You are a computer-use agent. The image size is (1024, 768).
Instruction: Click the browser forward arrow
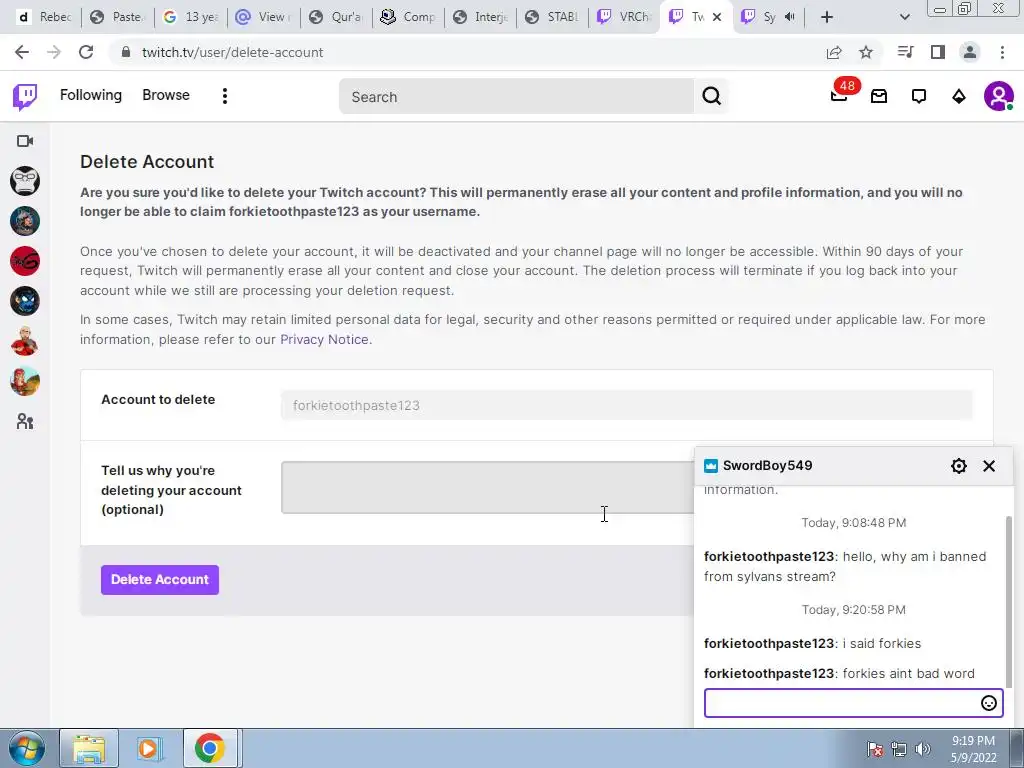coord(54,52)
